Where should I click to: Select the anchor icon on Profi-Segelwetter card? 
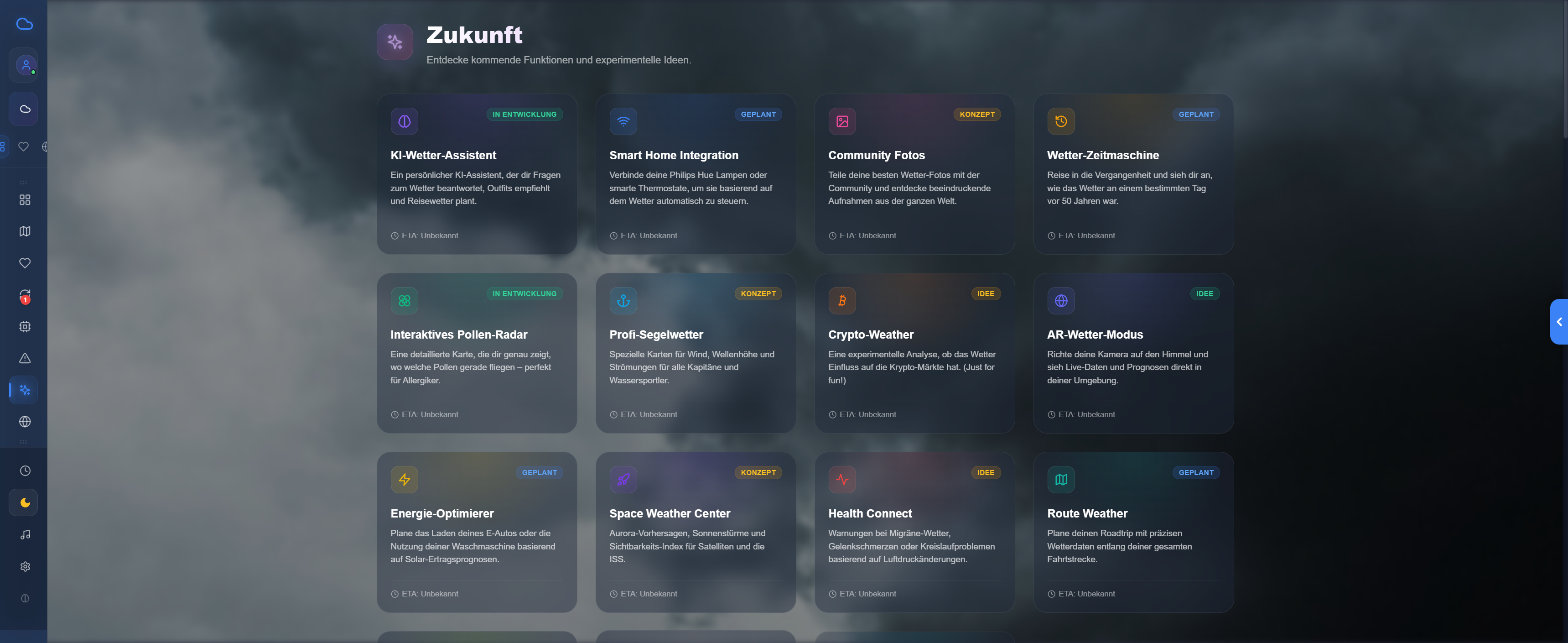pyautogui.click(x=623, y=300)
